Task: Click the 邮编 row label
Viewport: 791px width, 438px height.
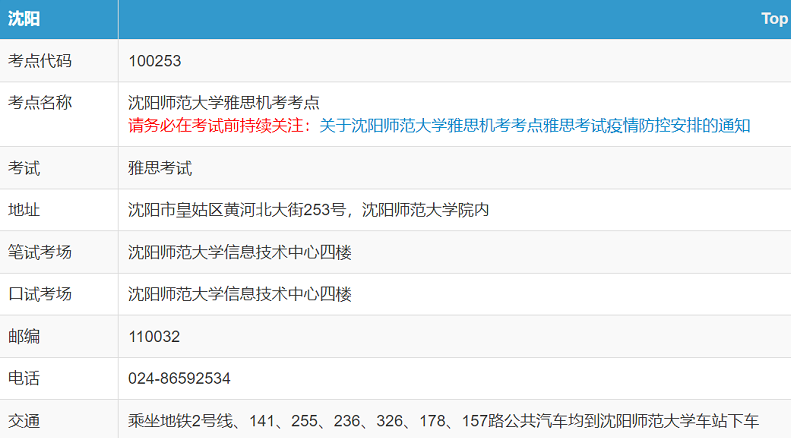Action: (24, 336)
